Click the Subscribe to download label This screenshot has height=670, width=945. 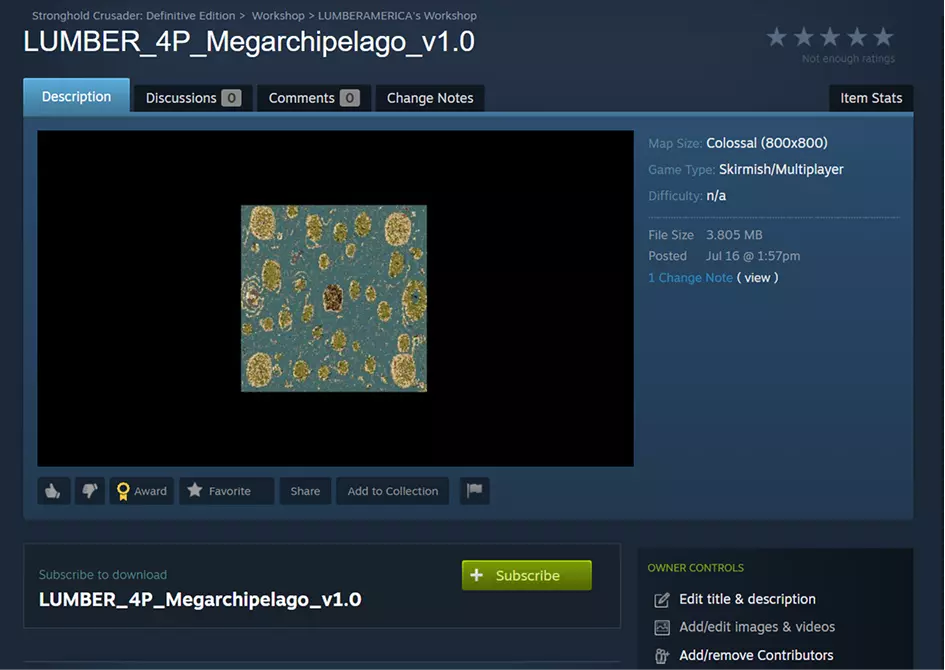[103, 575]
